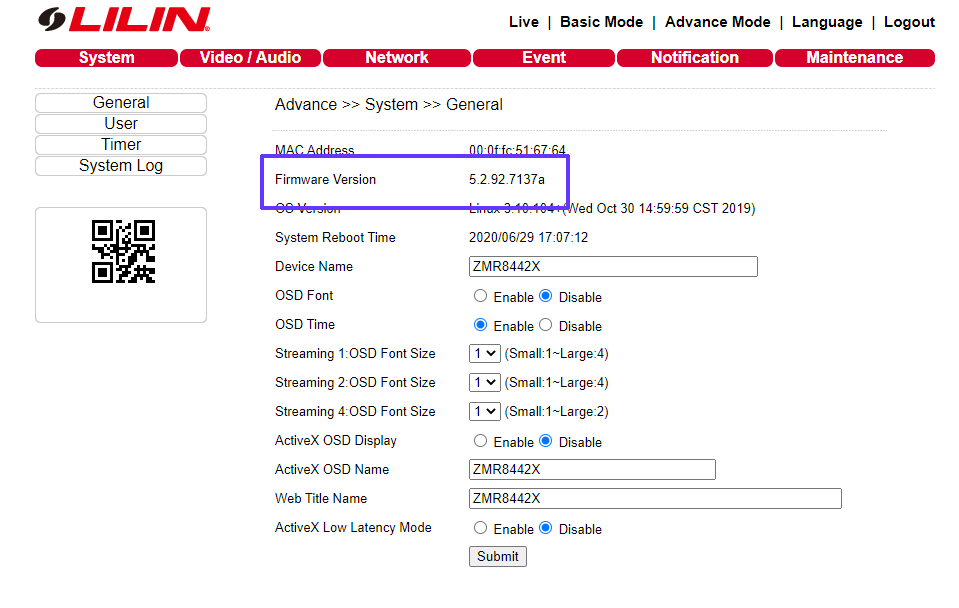Open the Maintenance tab
The width and height of the screenshot is (959, 608).
pyautogui.click(x=854, y=57)
